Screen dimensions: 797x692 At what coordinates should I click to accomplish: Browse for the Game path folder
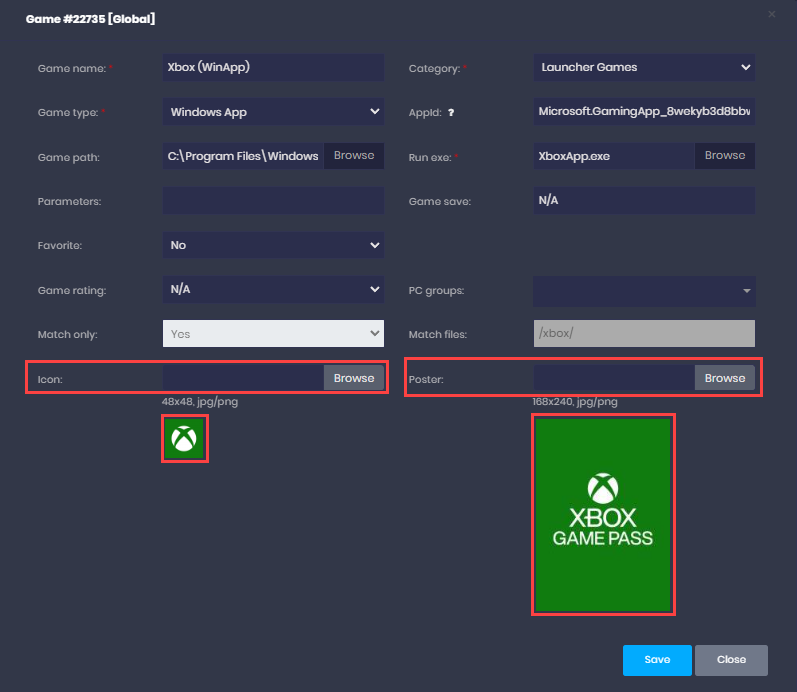(x=354, y=156)
